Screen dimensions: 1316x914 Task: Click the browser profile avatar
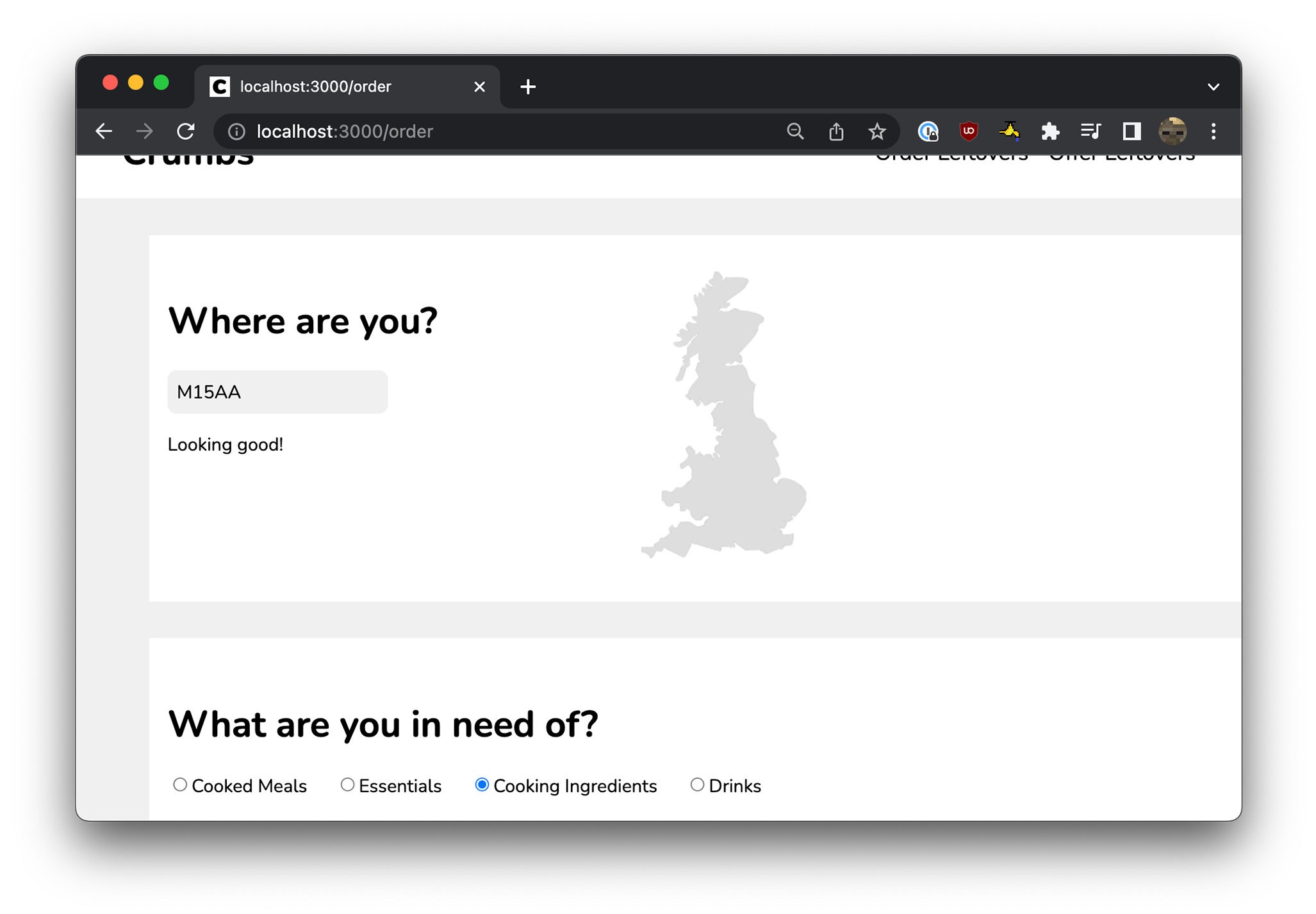point(1172,131)
